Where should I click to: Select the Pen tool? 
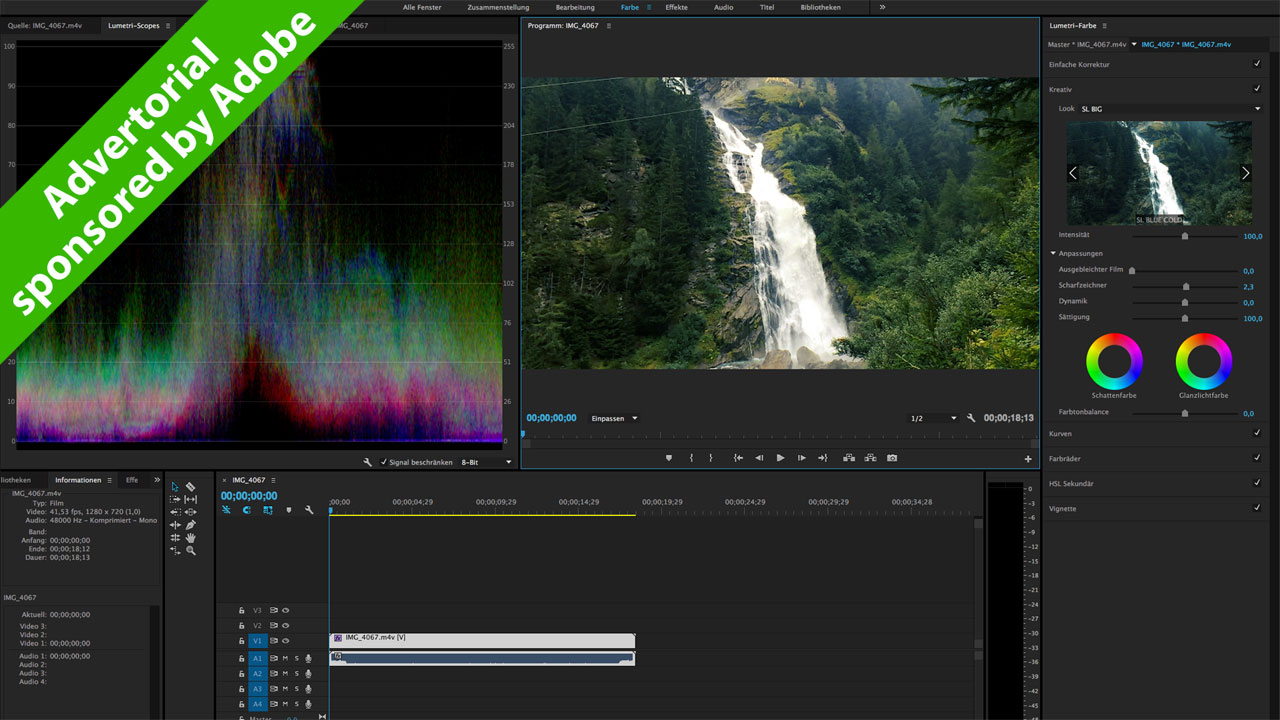point(190,525)
